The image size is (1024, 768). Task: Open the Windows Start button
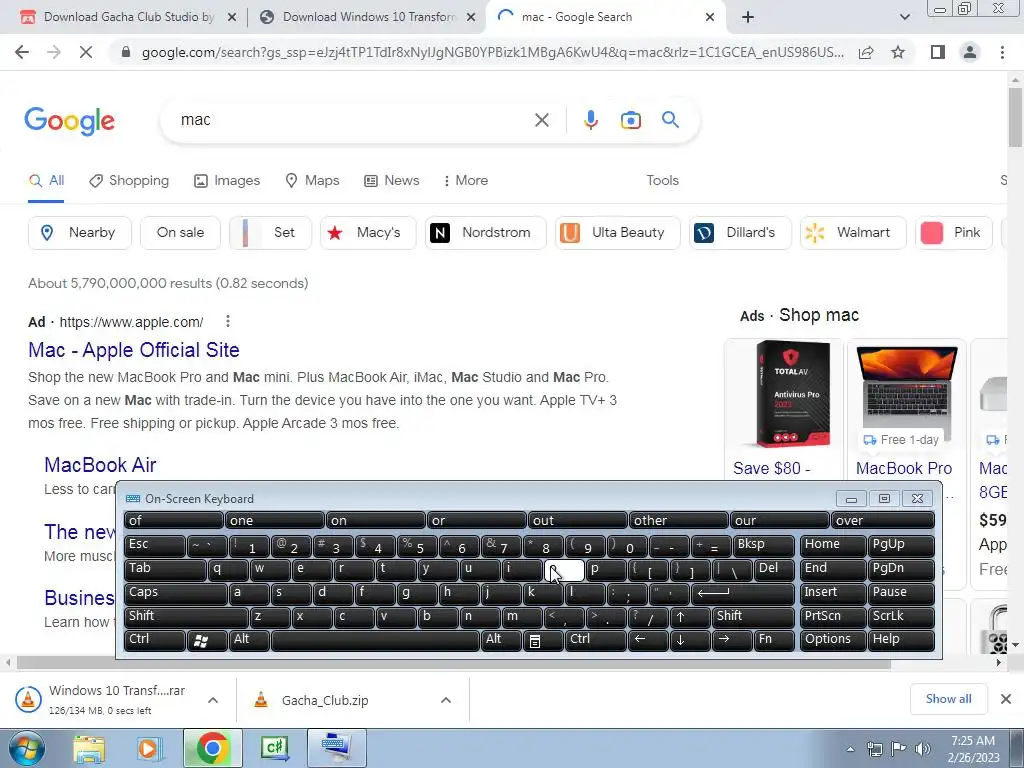point(27,748)
